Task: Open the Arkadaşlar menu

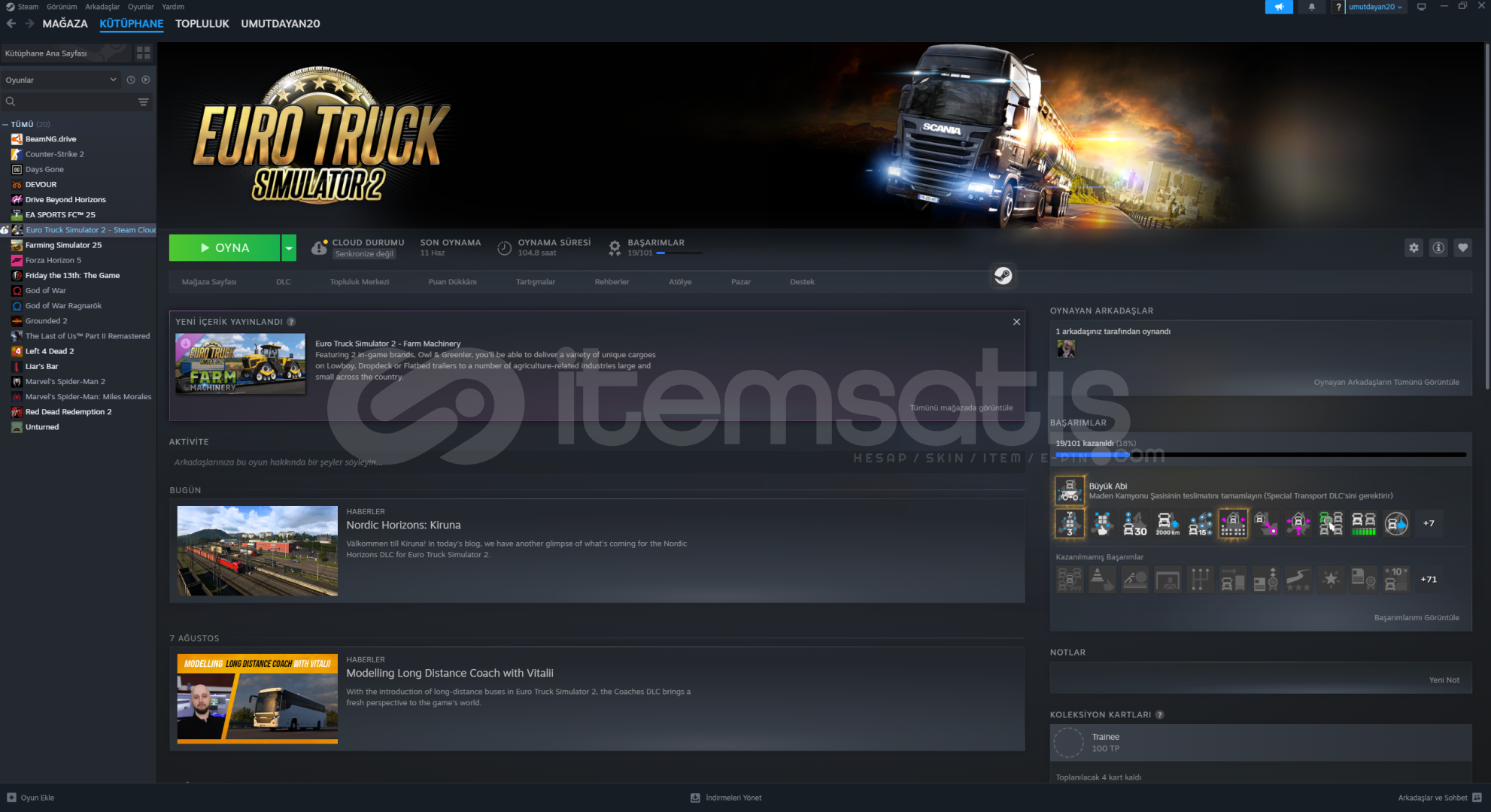Action: point(102,7)
